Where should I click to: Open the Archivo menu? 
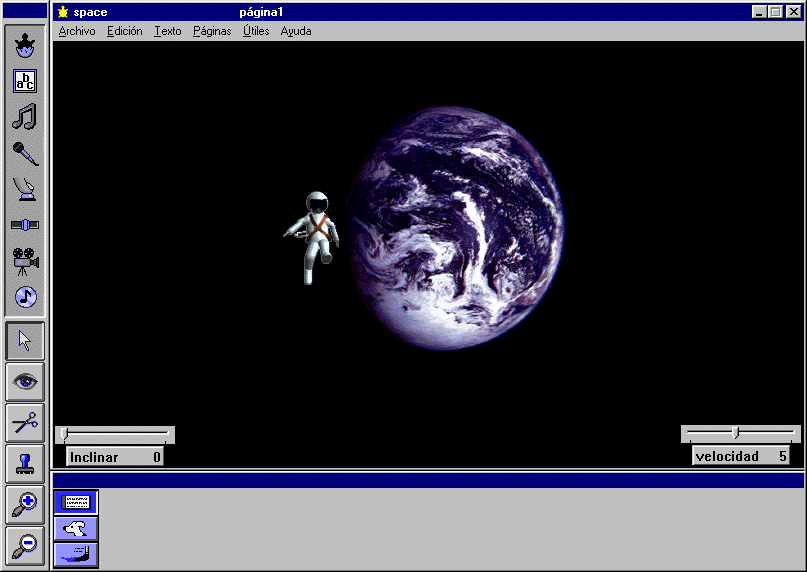tap(77, 31)
